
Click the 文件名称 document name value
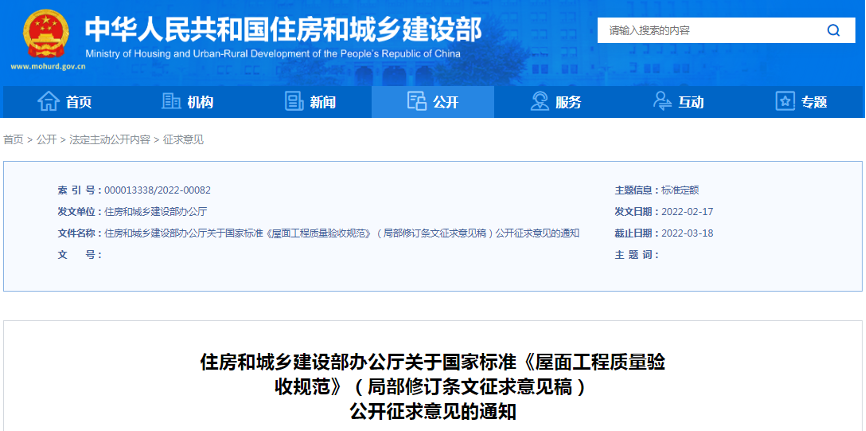342,233
